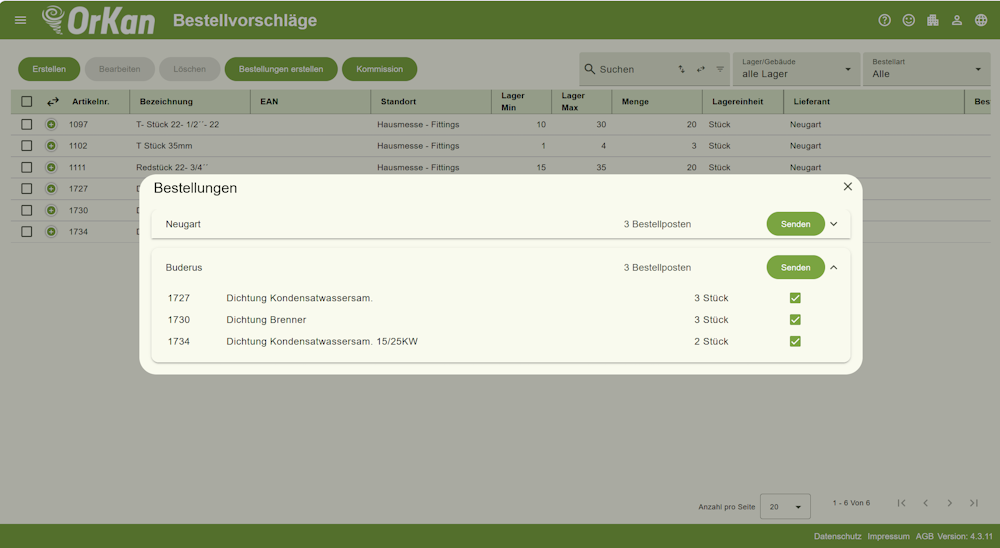Viewport: 1000px width, 548px height.
Task: Click the disabled Bearbeiten button
Action: tap(119, 69)
